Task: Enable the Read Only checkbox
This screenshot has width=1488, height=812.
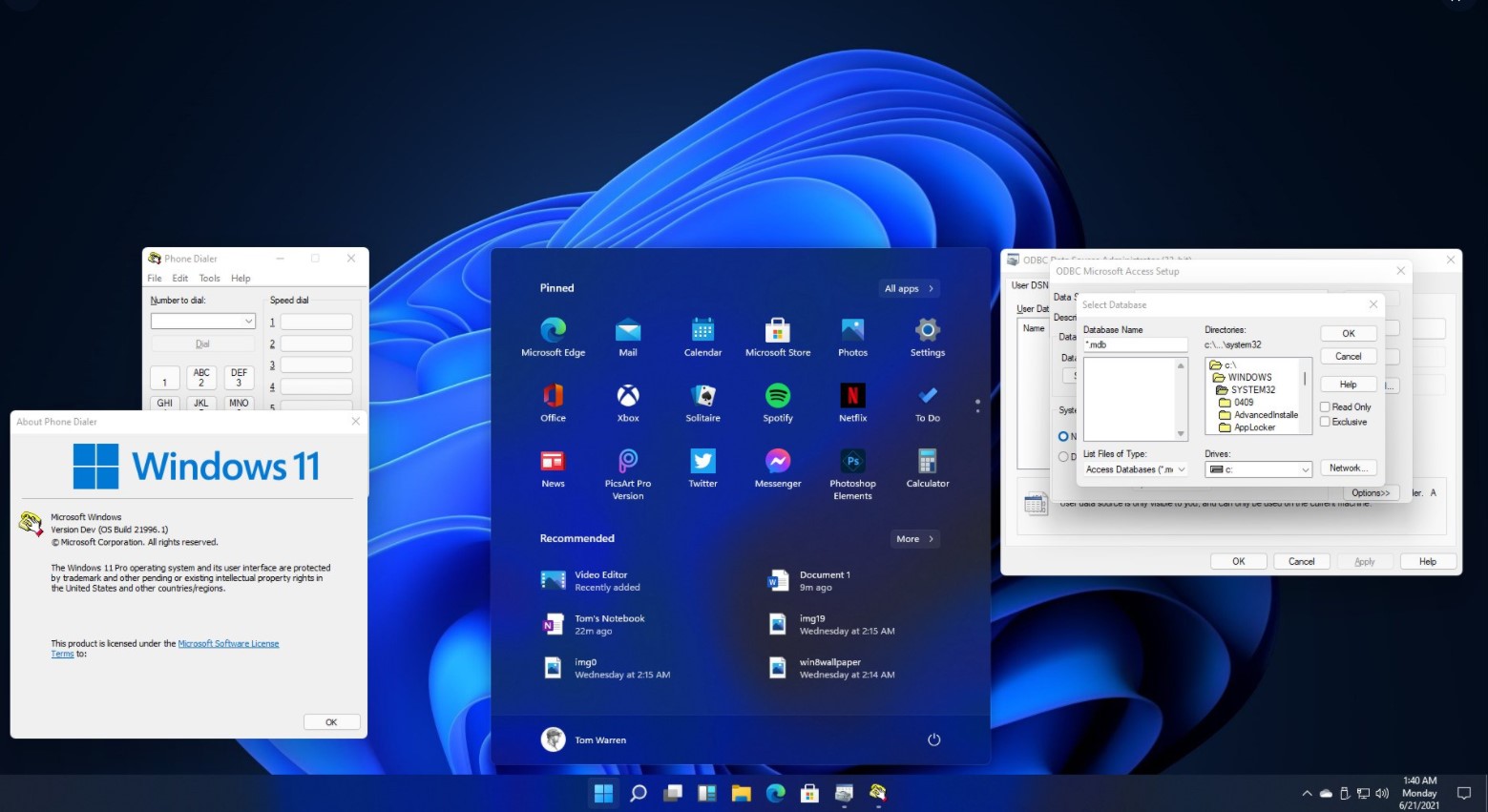Action: coord(1325,406)
